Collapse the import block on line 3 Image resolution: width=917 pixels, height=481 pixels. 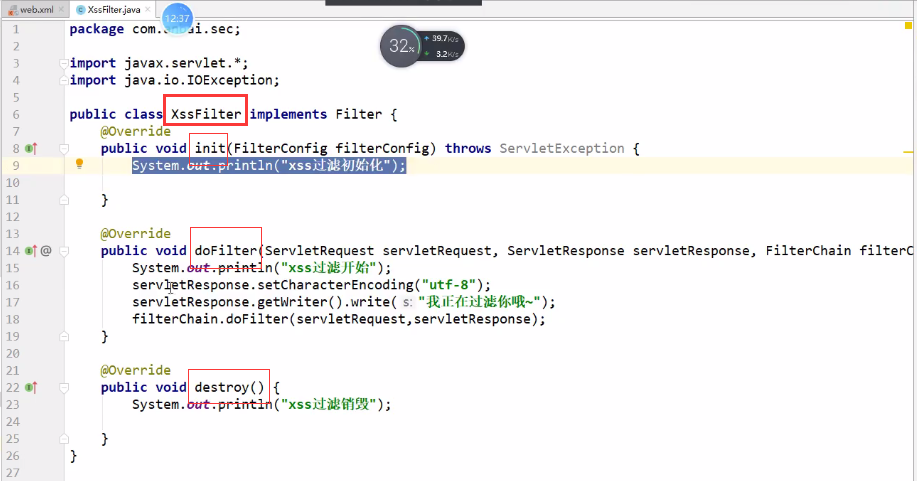tap(63, 63)
